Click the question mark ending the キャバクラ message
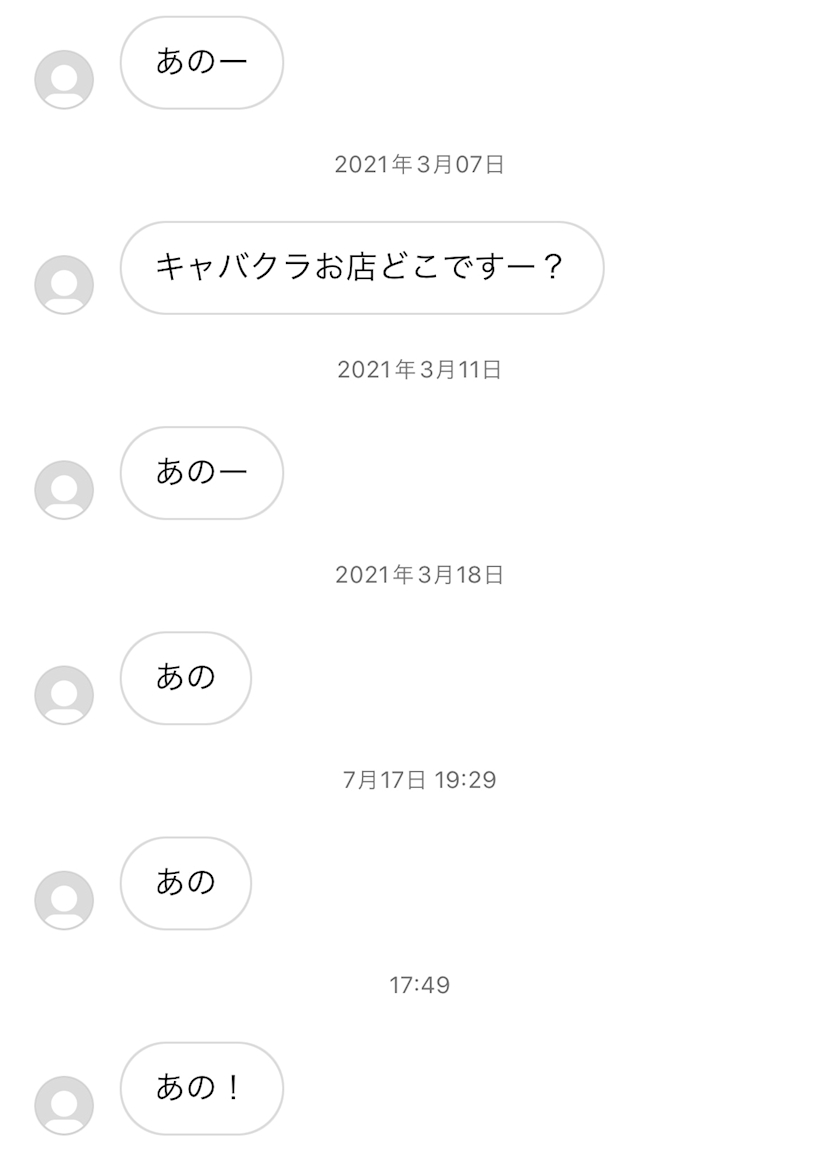 click(551, 268)
